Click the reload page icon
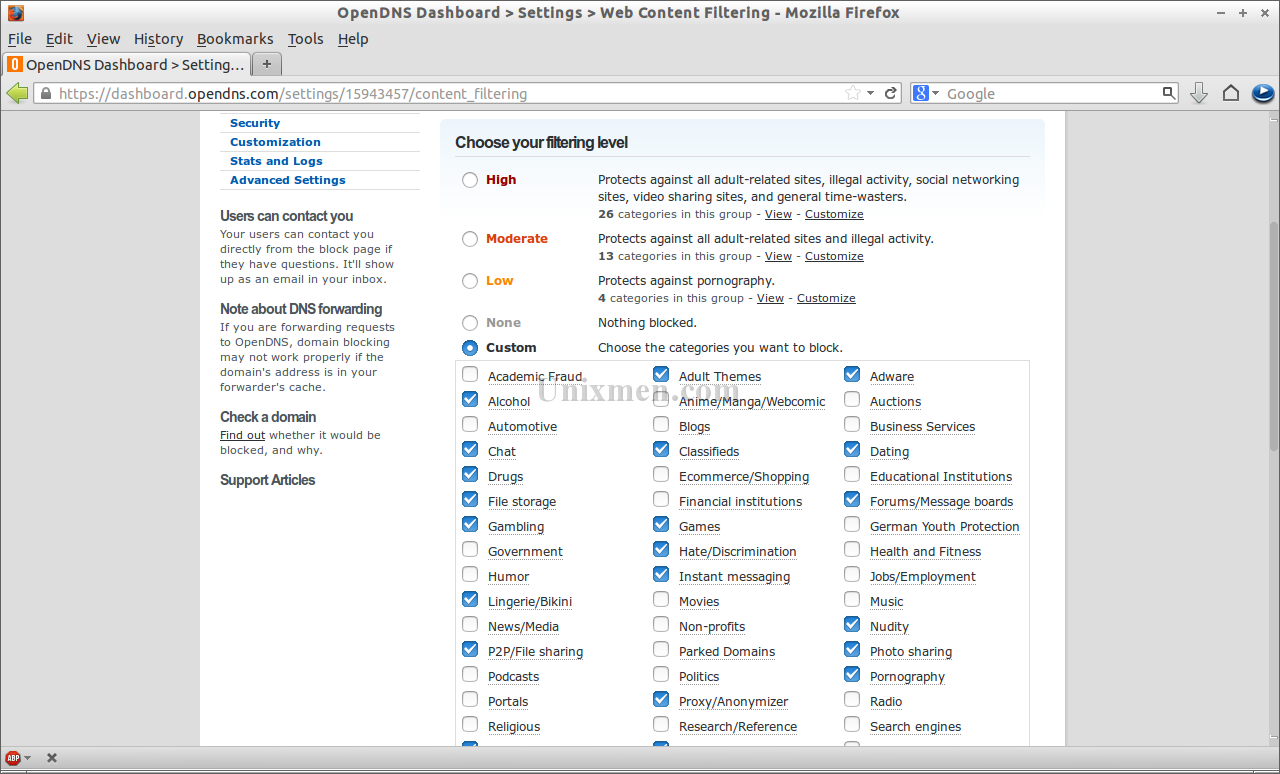Viewport: 1280px width, 774px height. 891,93
